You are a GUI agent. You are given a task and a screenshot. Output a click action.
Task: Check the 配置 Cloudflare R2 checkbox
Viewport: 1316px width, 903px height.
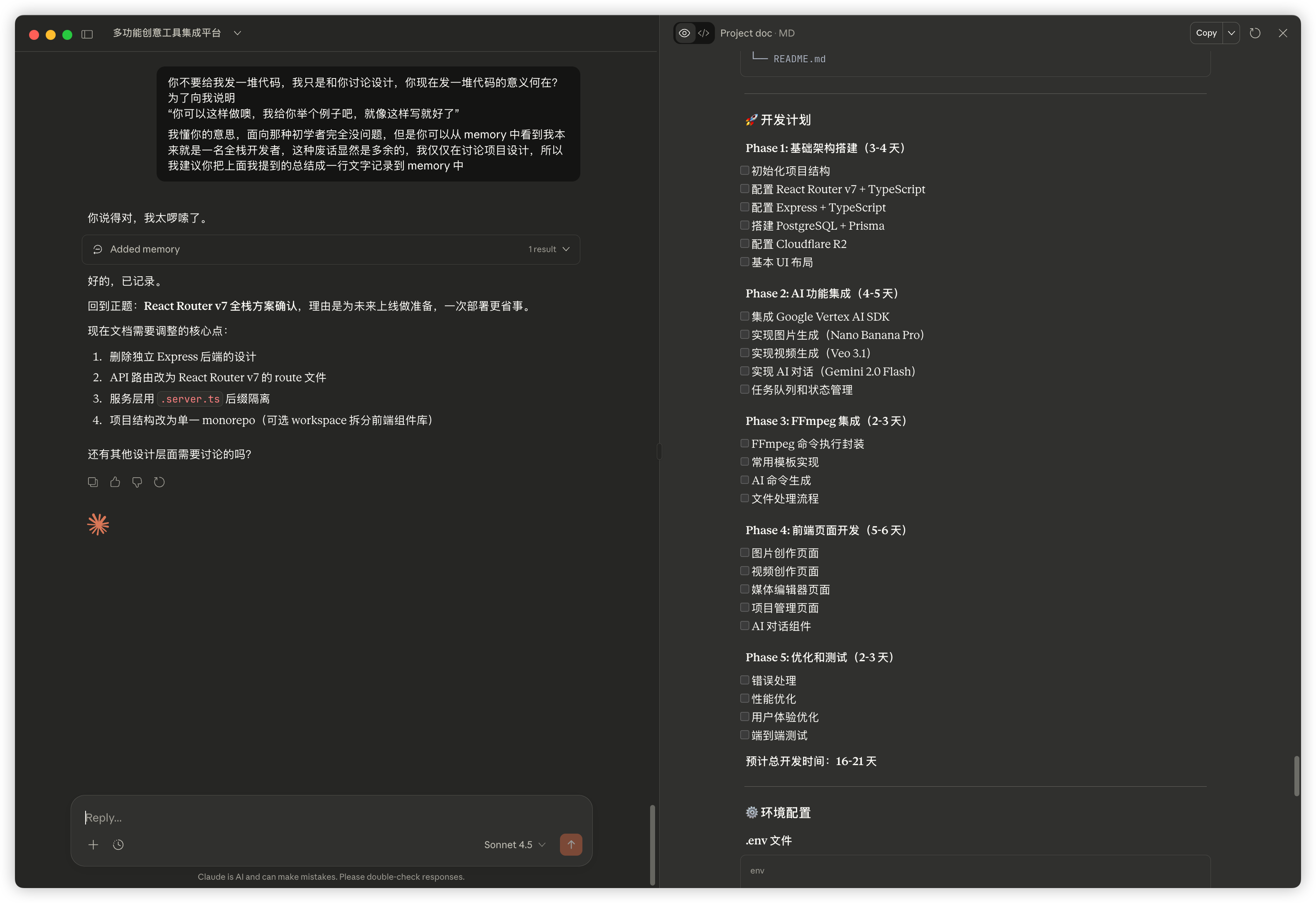tap(745, 243)
